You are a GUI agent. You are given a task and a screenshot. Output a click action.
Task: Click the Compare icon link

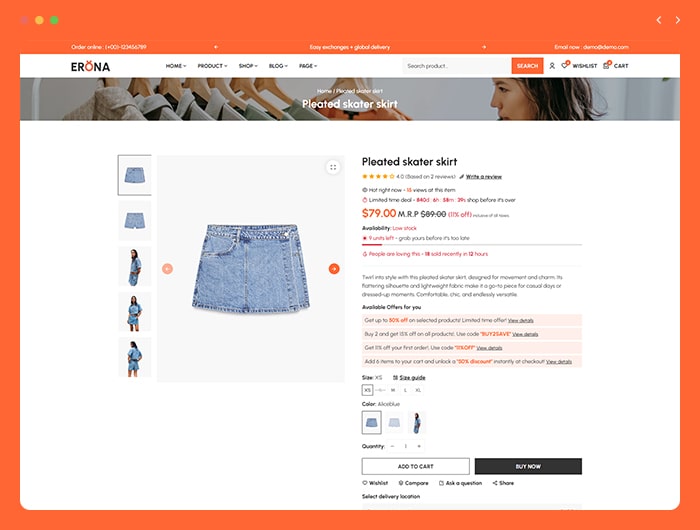click(x=413, y=483)
